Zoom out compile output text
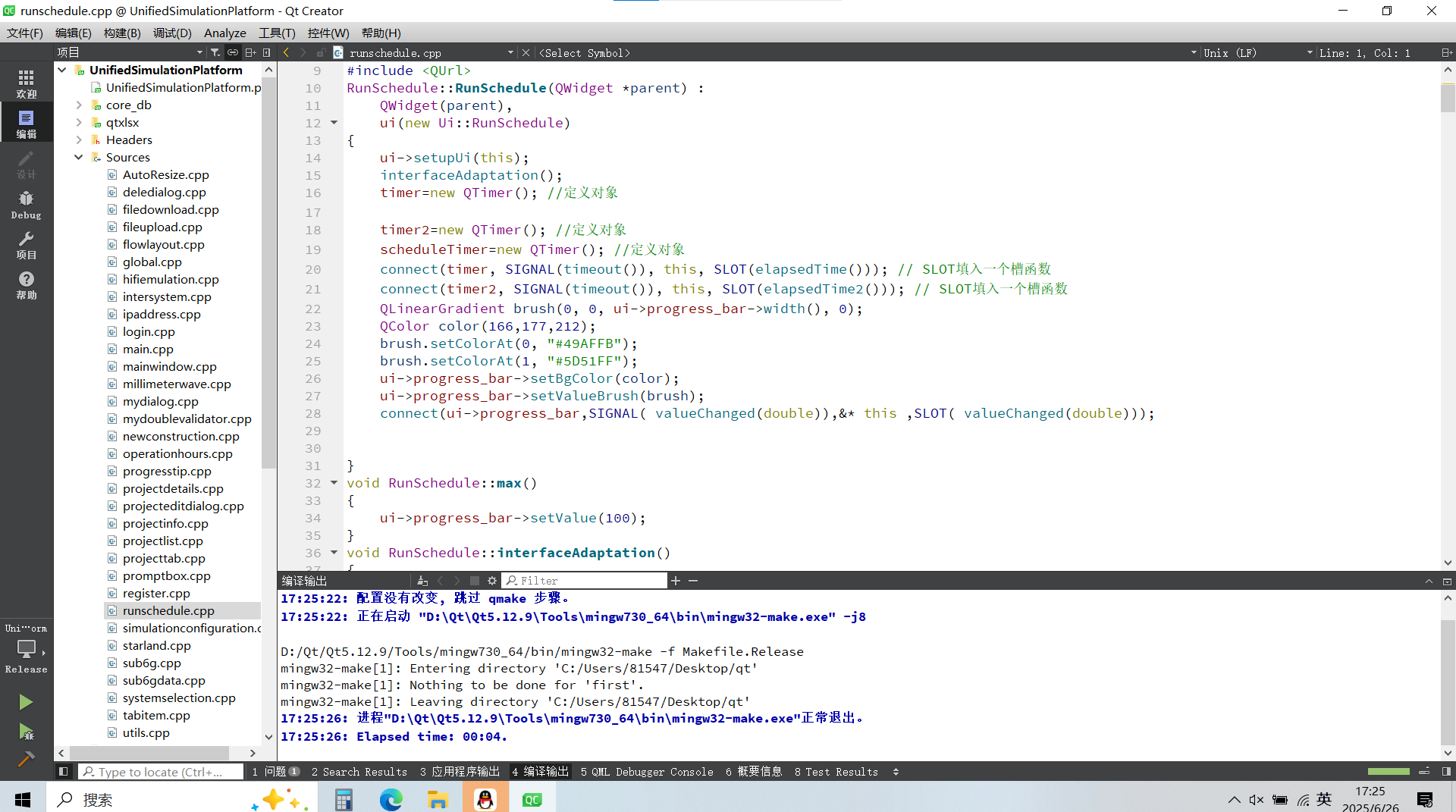This screenshot has height=812, width=1456. (693, 581)
